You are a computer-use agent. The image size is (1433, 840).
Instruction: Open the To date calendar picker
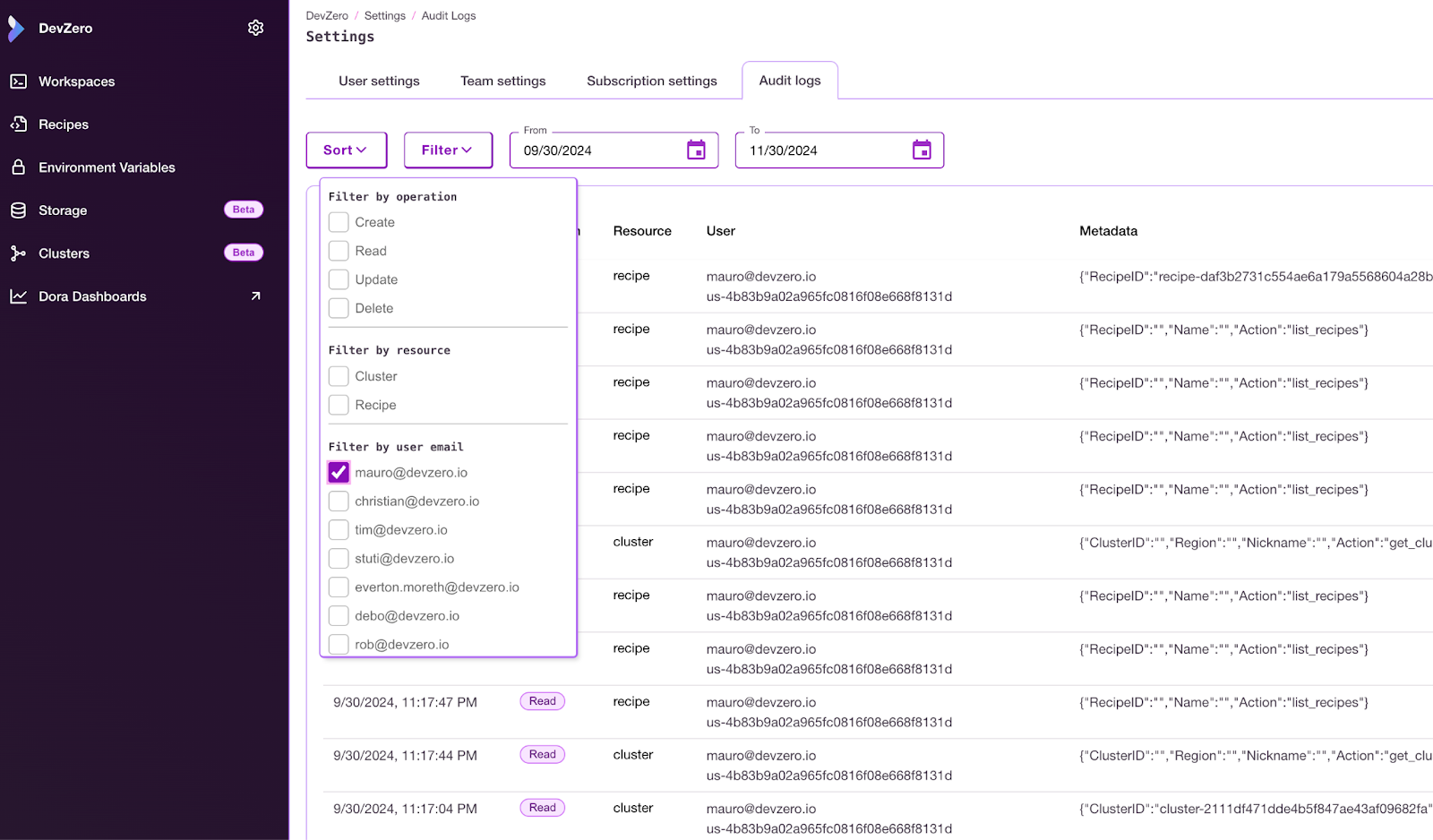[922, 150]
